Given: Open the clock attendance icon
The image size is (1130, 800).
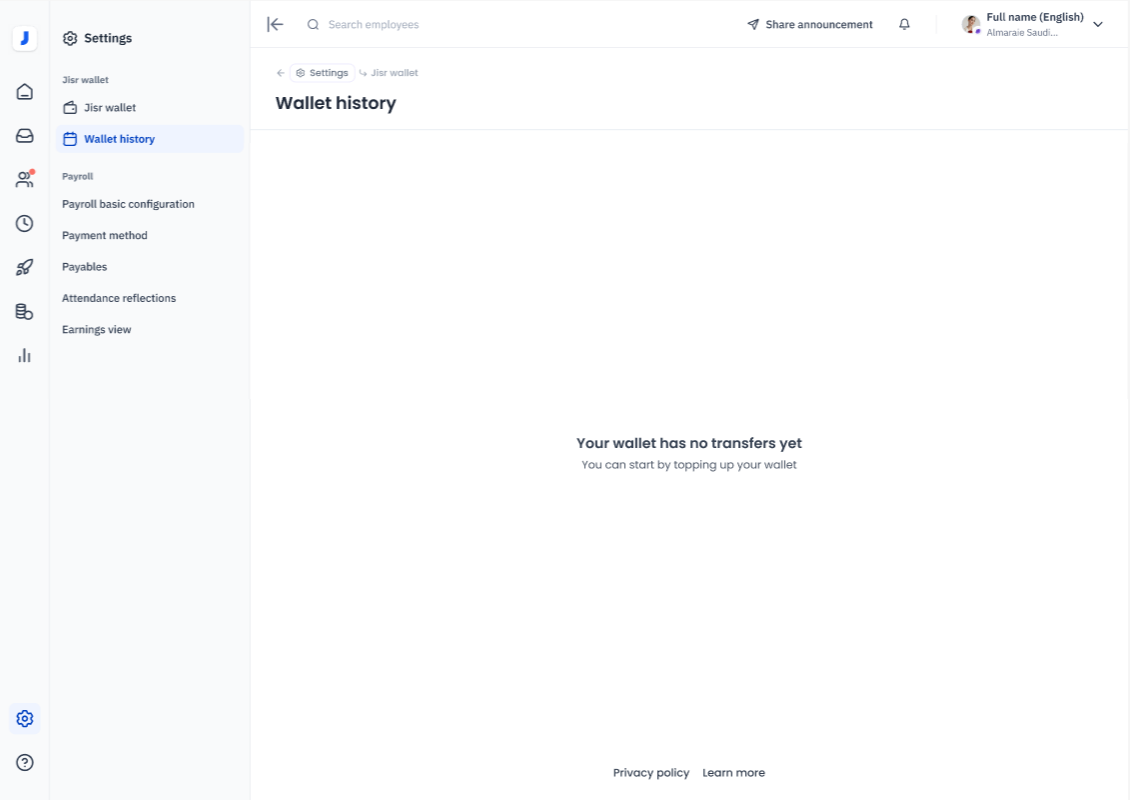Looking at the screenshot, I should pos(25,224).
